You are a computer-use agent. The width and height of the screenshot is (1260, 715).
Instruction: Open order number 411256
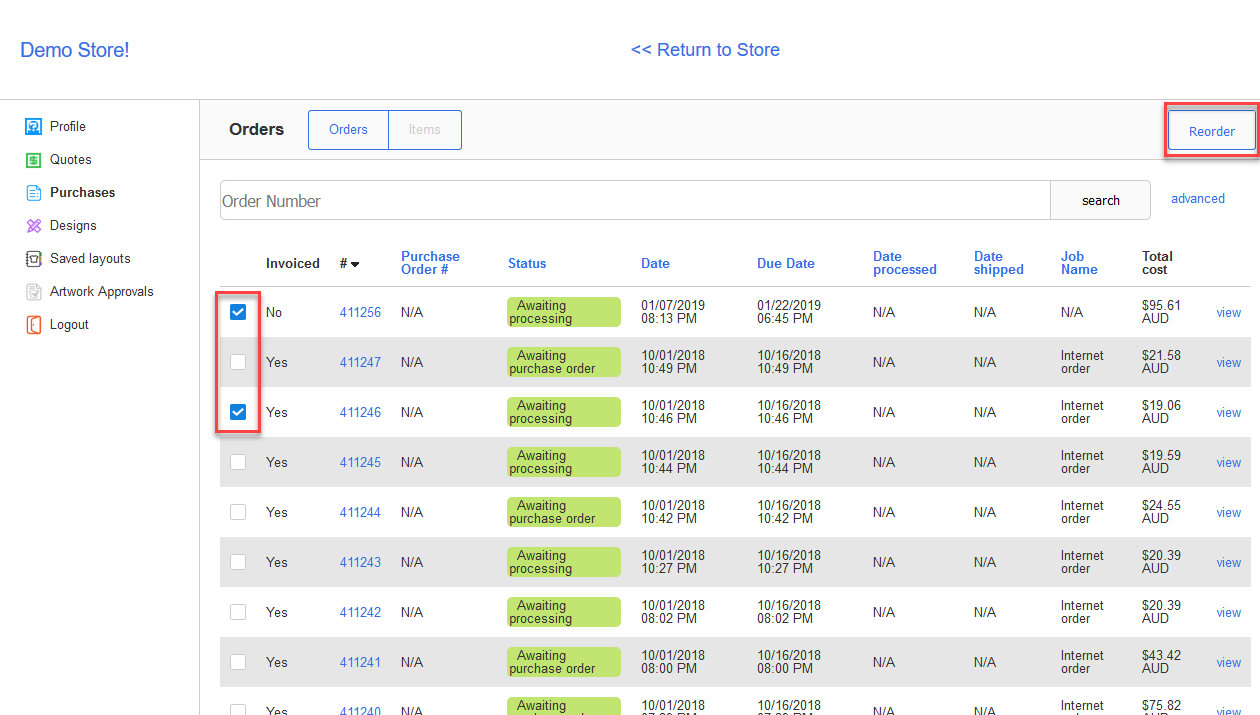tap(360, 312)
